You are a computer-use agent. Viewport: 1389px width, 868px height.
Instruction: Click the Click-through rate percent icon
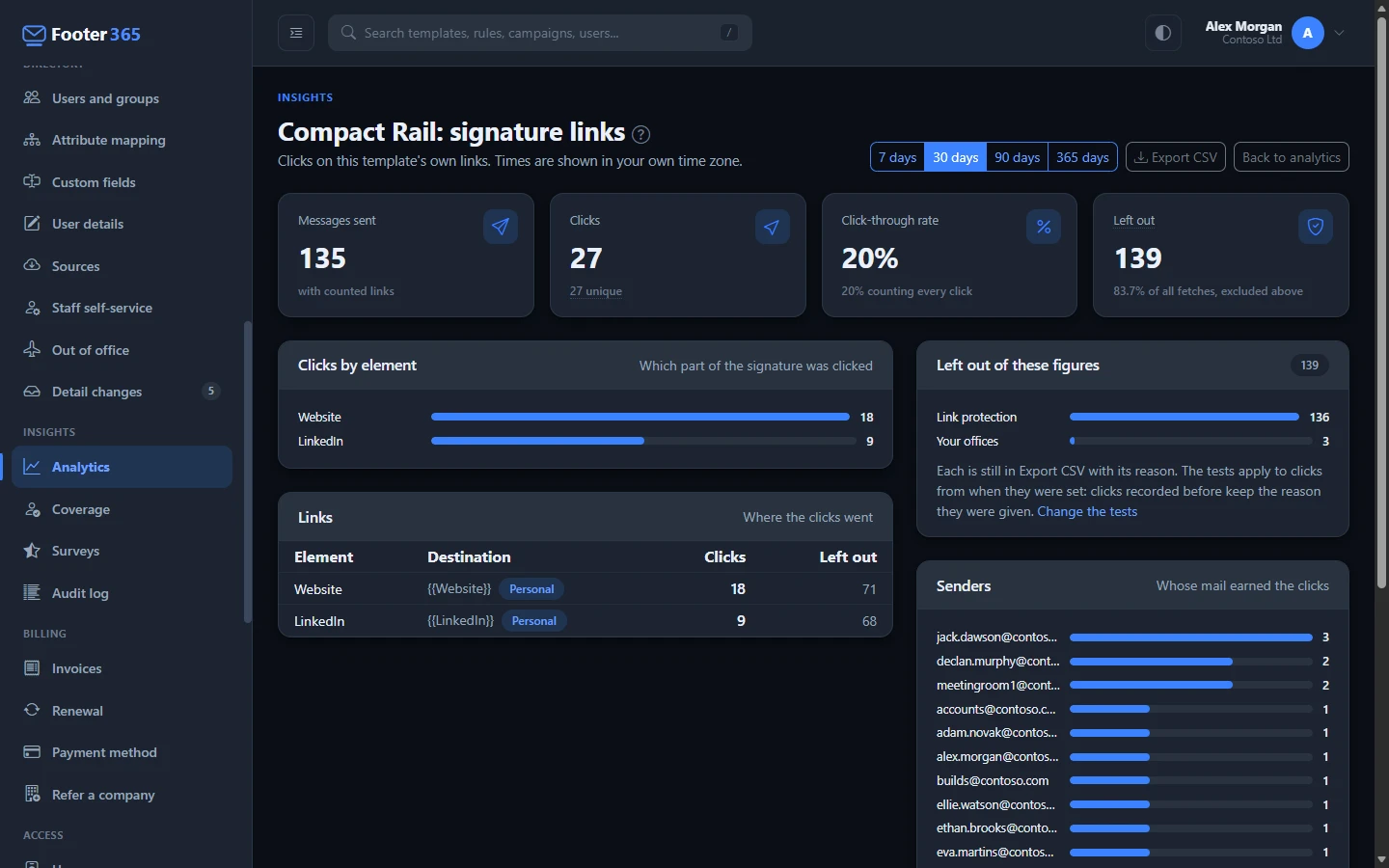(1044, 227)
